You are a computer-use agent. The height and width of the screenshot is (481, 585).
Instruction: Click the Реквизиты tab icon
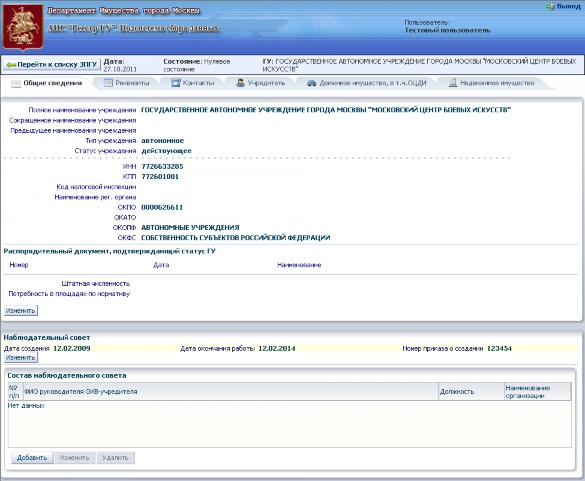[108, 83]
